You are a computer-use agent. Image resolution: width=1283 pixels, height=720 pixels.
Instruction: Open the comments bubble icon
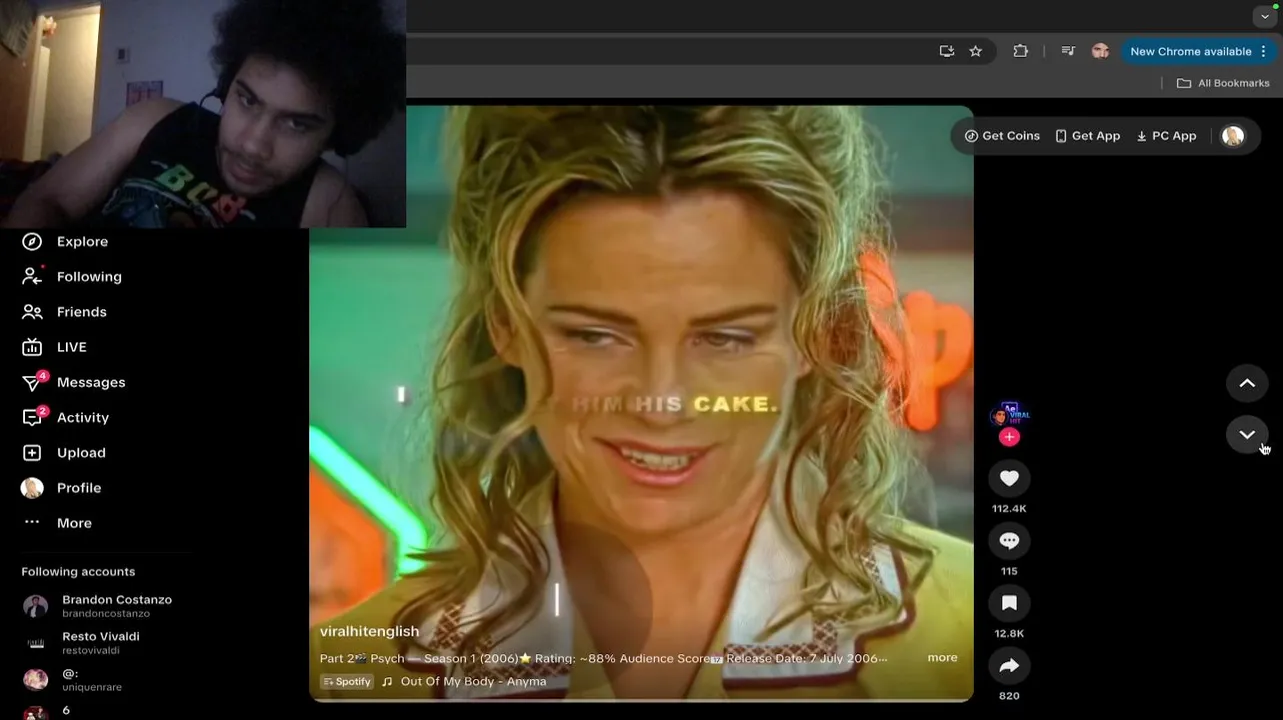tap(1009, 541)
